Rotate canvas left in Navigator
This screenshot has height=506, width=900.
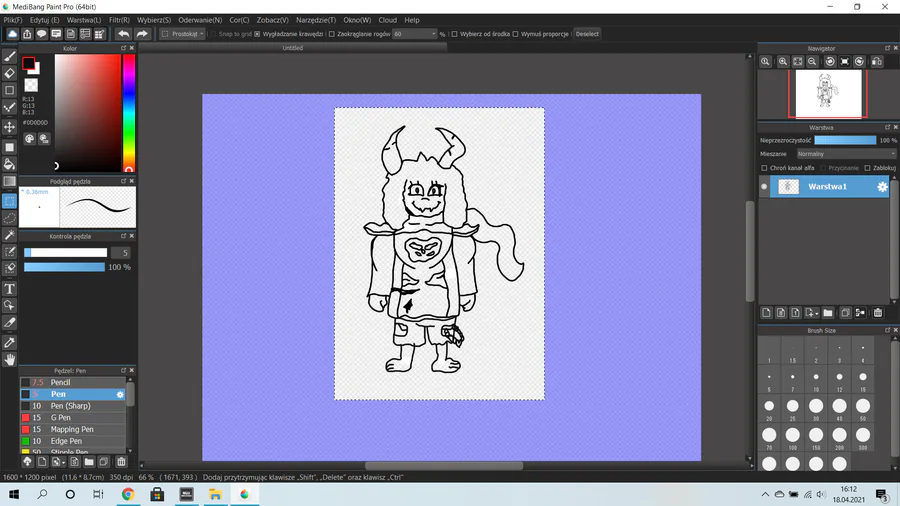[830, 61]
